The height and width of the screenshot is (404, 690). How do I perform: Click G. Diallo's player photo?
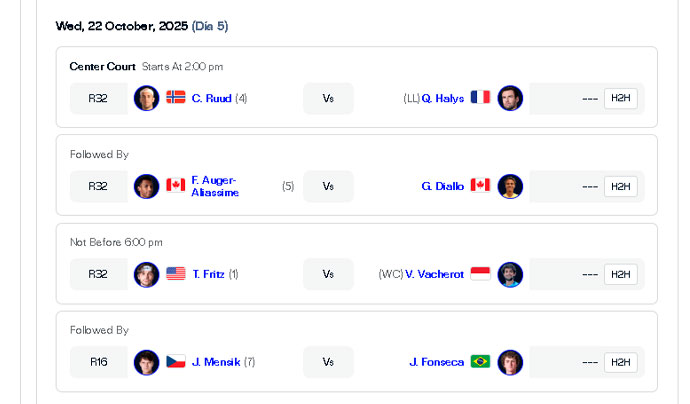(x=510, y=186)
